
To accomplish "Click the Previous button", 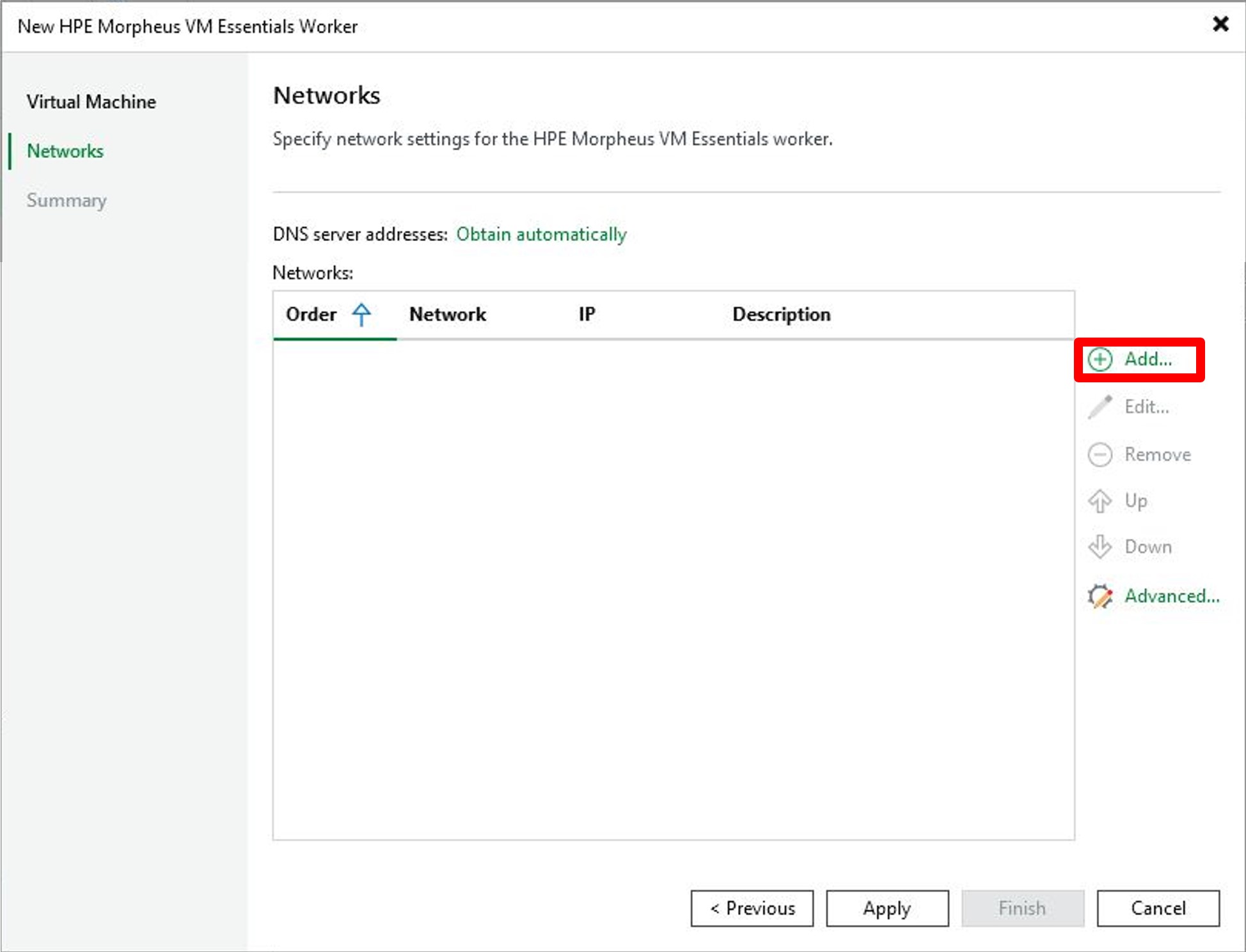I will [752, 908].
